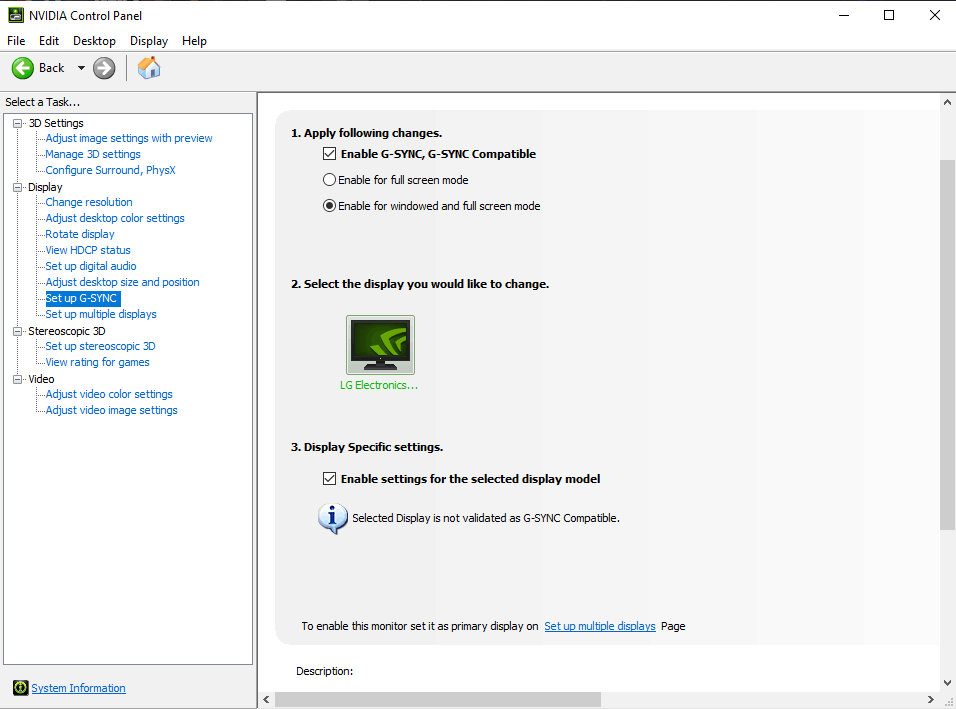956x709 pixels.
Task: Click the scroll up arrow
Action: pos(947,102)
